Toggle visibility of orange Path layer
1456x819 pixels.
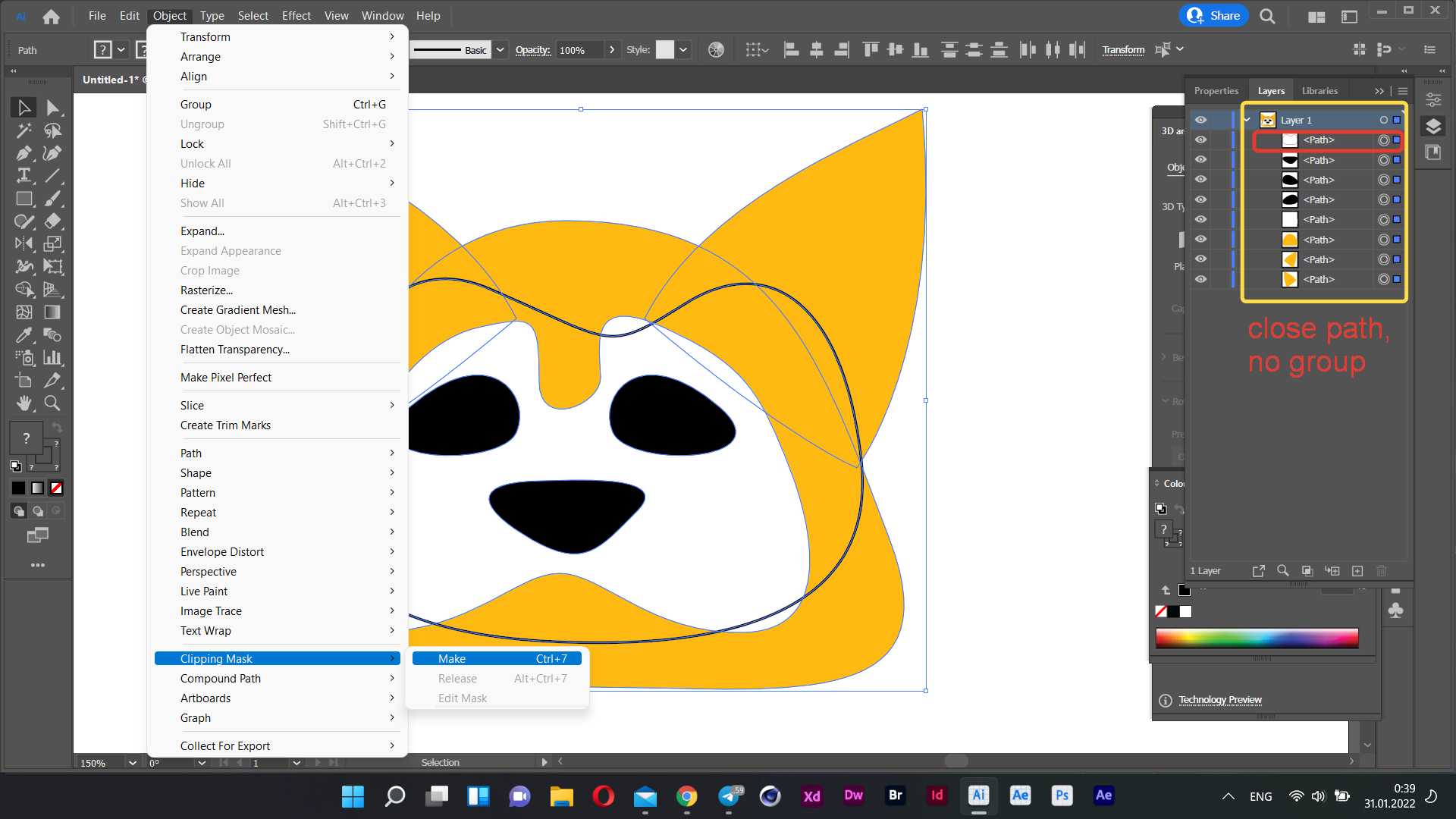tap(1200, 239)
